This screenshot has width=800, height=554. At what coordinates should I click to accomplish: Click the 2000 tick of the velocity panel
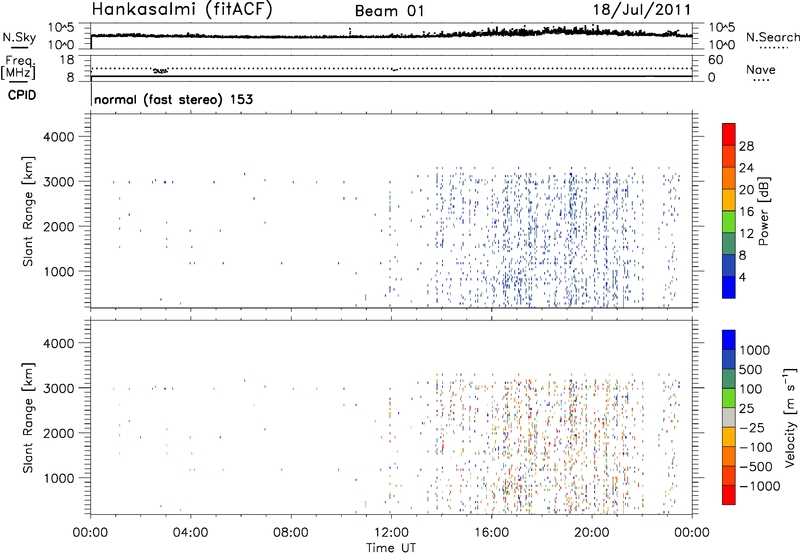pyautogui.click(x=59, y=433)
